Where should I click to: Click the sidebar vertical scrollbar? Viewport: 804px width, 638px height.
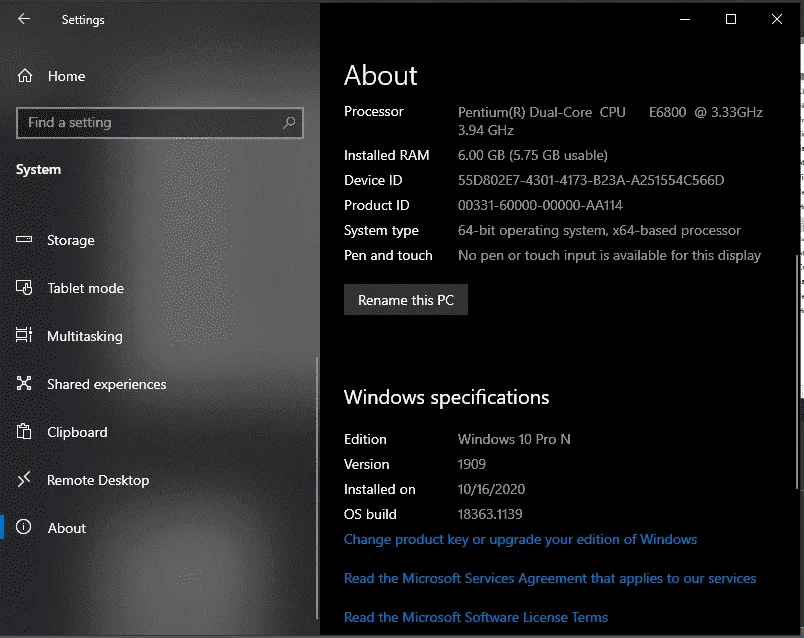317,487
